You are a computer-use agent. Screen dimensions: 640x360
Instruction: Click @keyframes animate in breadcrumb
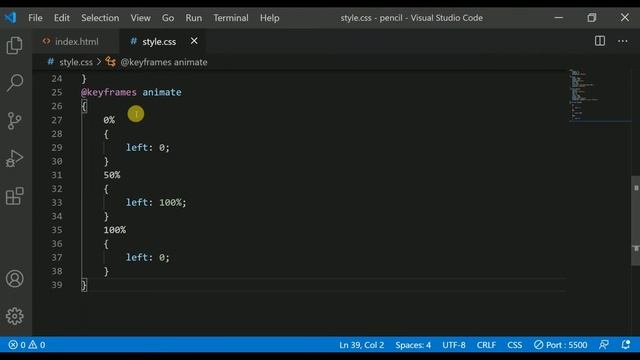coord(164,62)
